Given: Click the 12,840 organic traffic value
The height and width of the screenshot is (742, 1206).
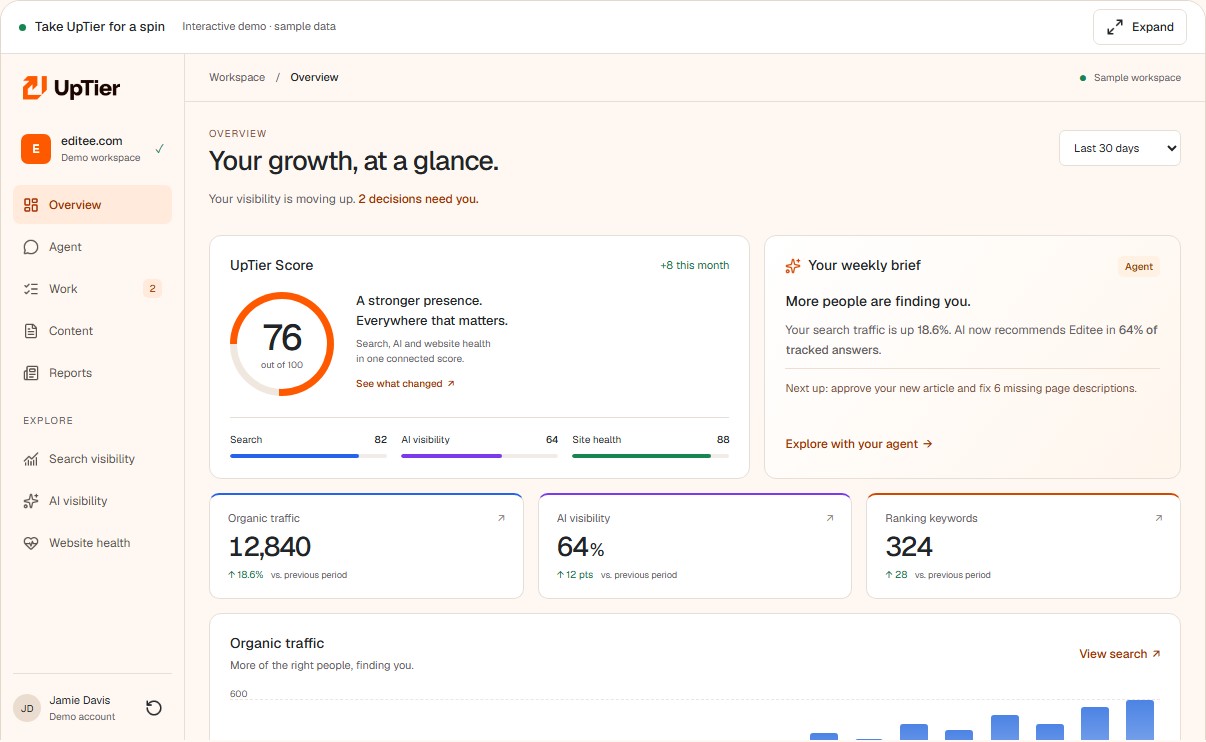Looking at the screenshot, I should [270, 547].
